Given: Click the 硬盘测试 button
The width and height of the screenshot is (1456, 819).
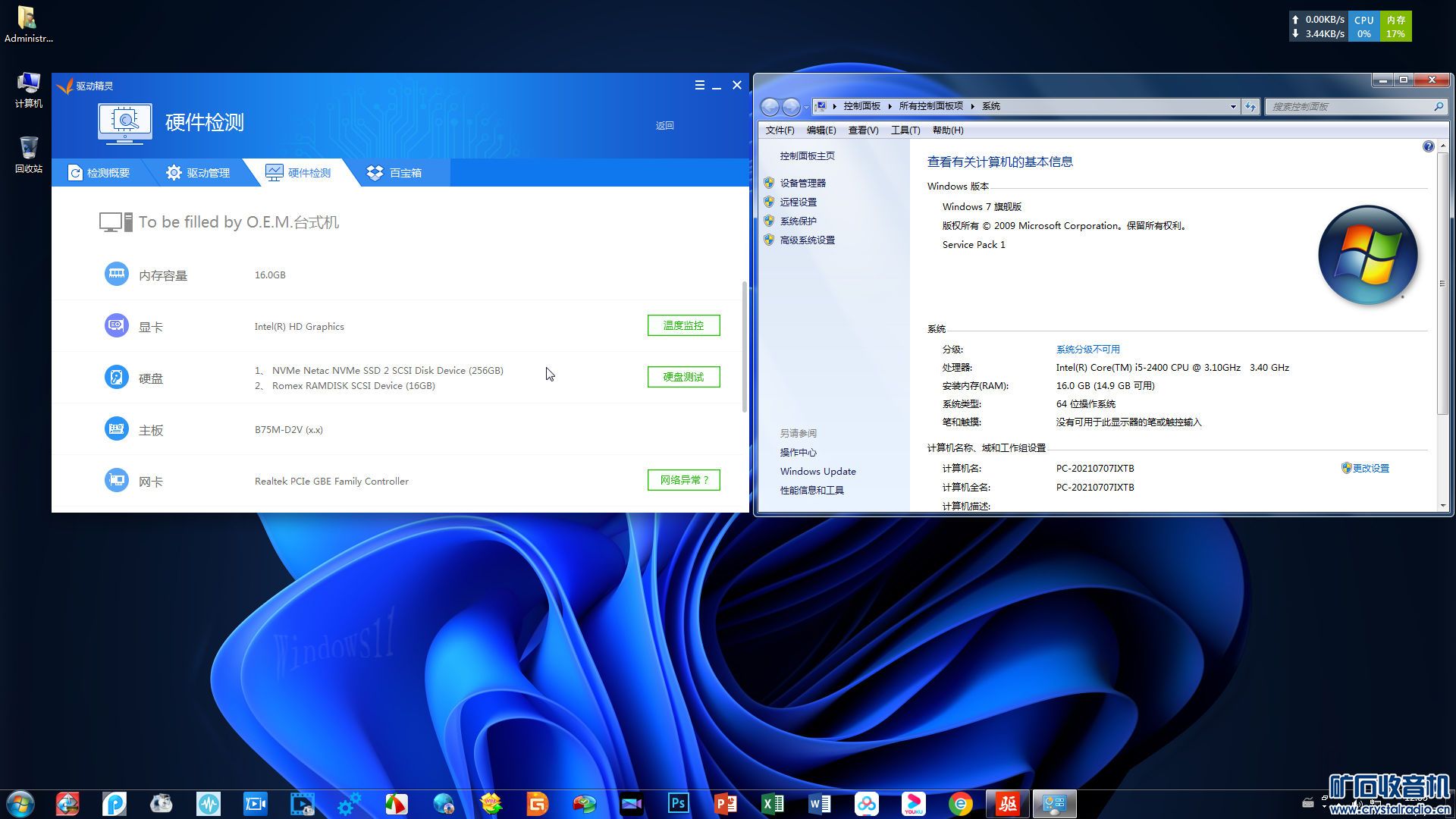Looking at the screenshot, I should (683, 377).
